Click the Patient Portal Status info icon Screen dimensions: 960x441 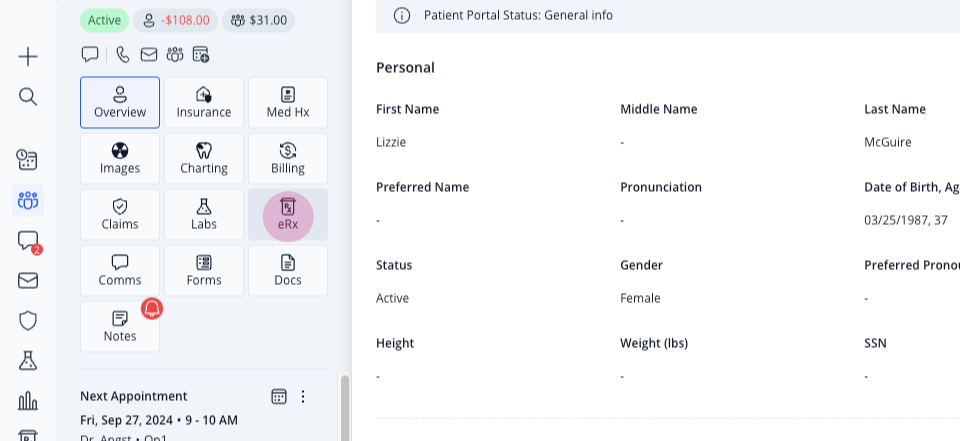click(x=402, y=15)
